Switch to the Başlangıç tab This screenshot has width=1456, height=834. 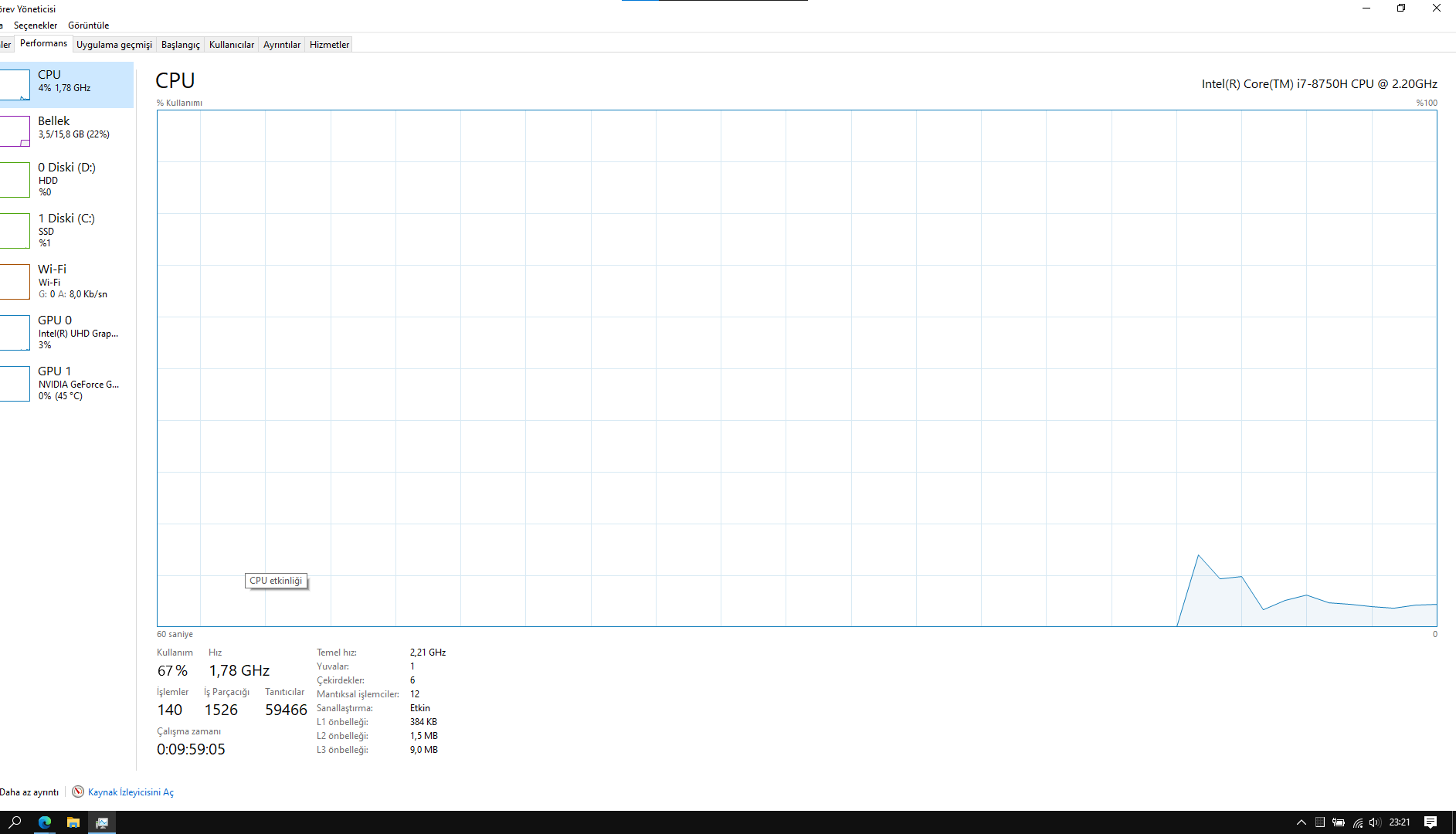[181, 45]
